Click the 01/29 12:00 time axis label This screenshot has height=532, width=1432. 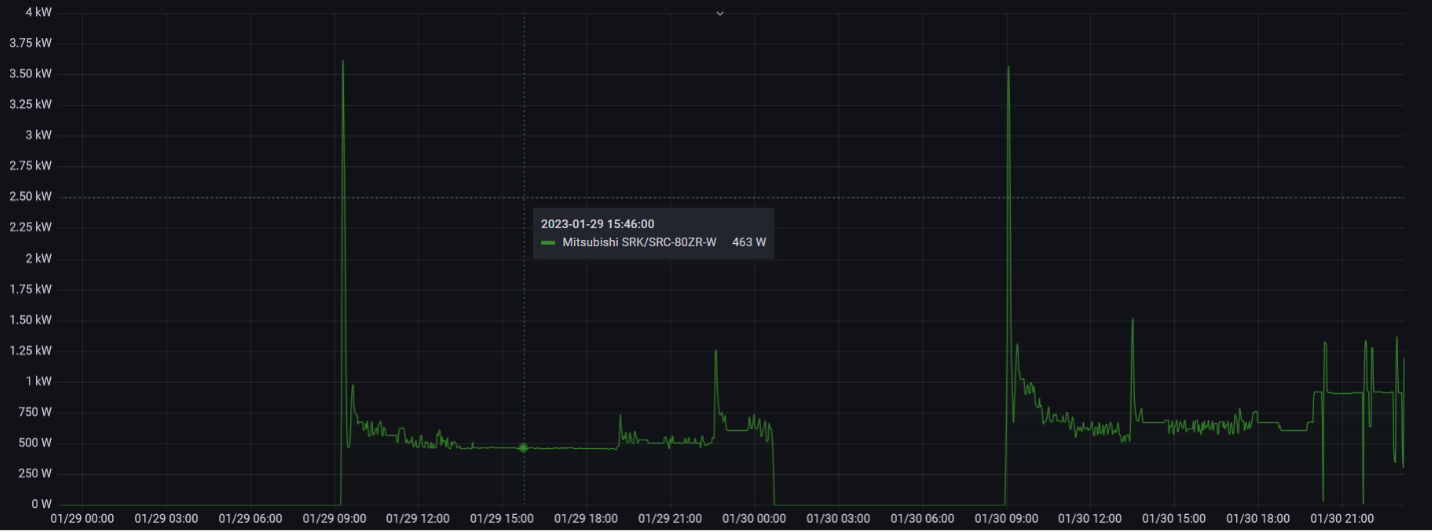coord(419,519)
